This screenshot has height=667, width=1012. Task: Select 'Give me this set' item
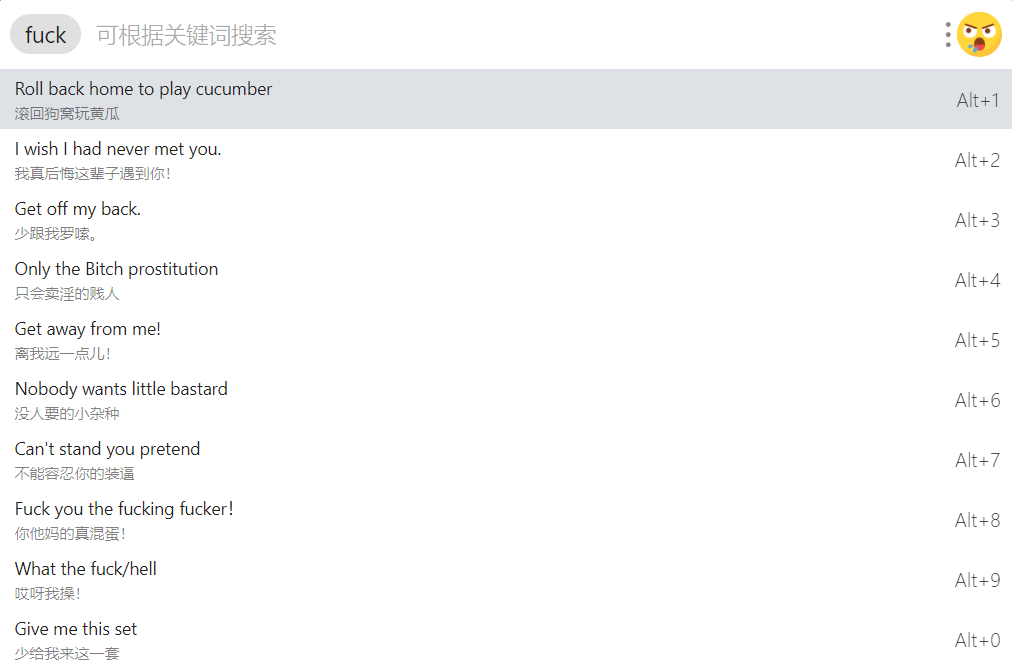(x=506, y=639)
